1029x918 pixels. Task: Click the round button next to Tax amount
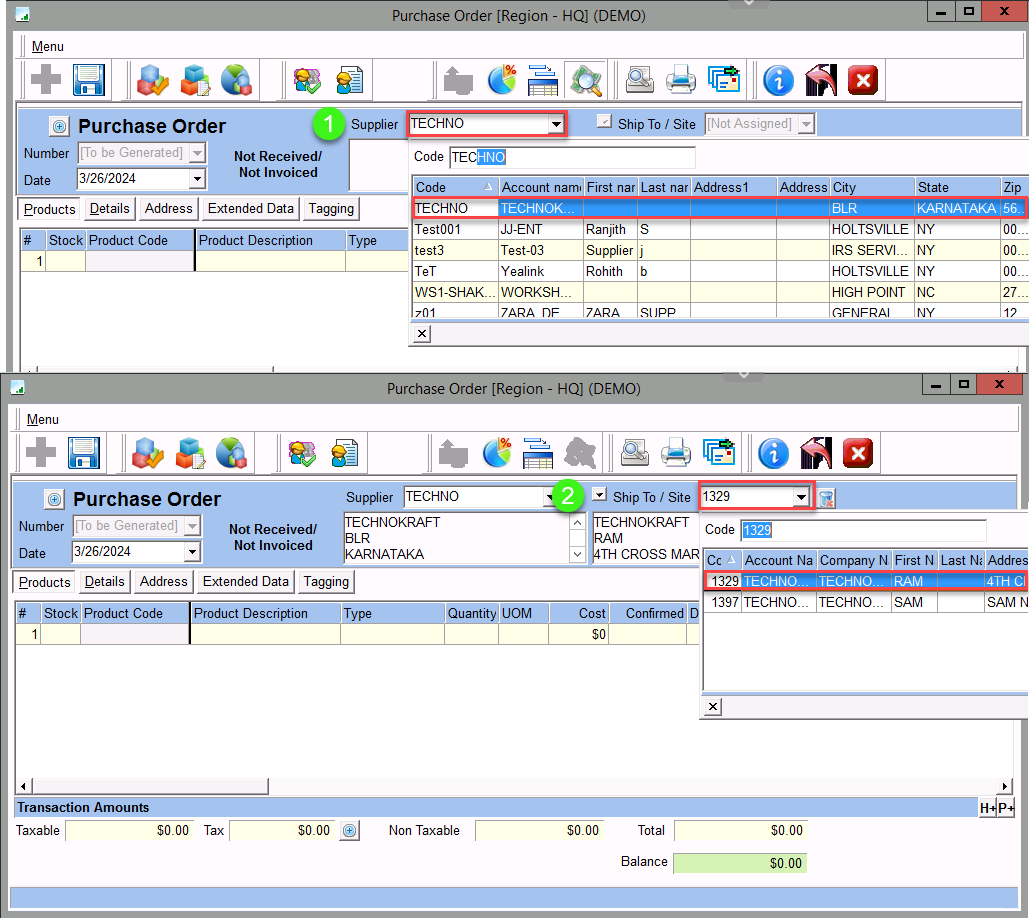[349, 830]
